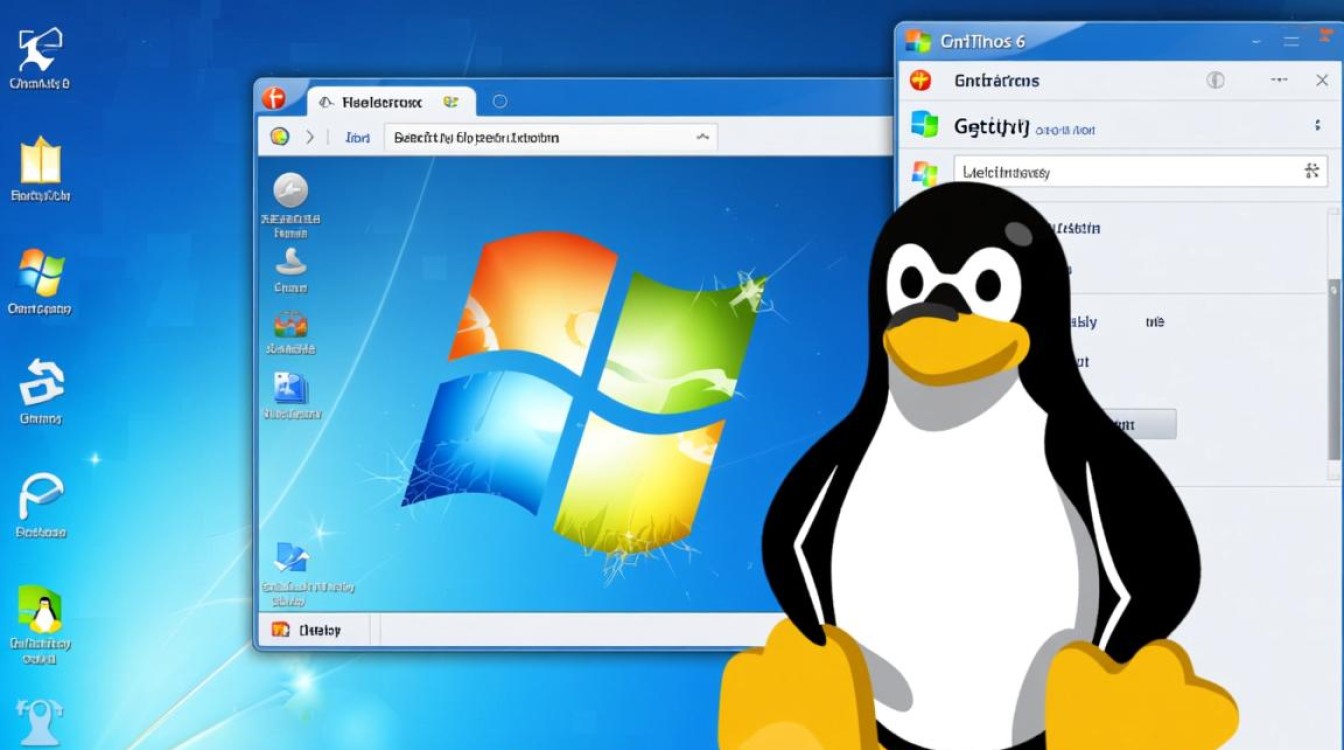Click the red shield icon beside Gntrátrens
Viewport: 1344px width, 750px height.
[x=918, y=80]
